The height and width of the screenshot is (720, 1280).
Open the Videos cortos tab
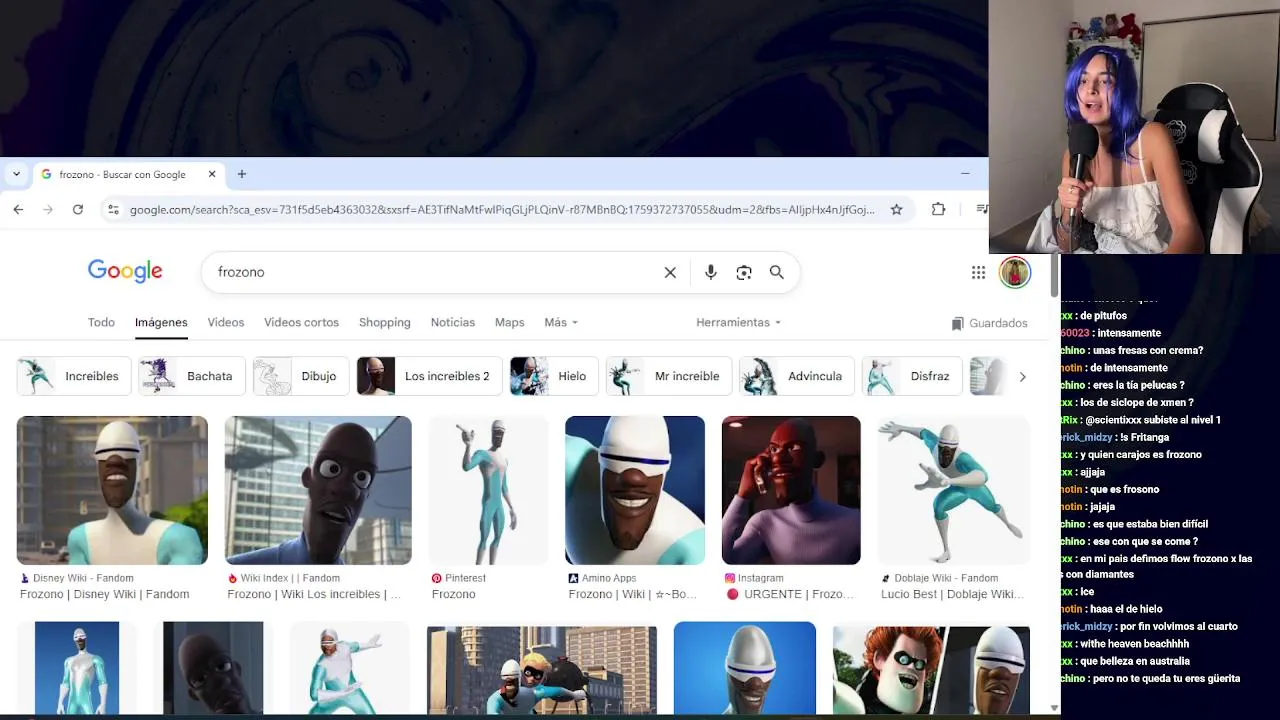pos(301,322)
